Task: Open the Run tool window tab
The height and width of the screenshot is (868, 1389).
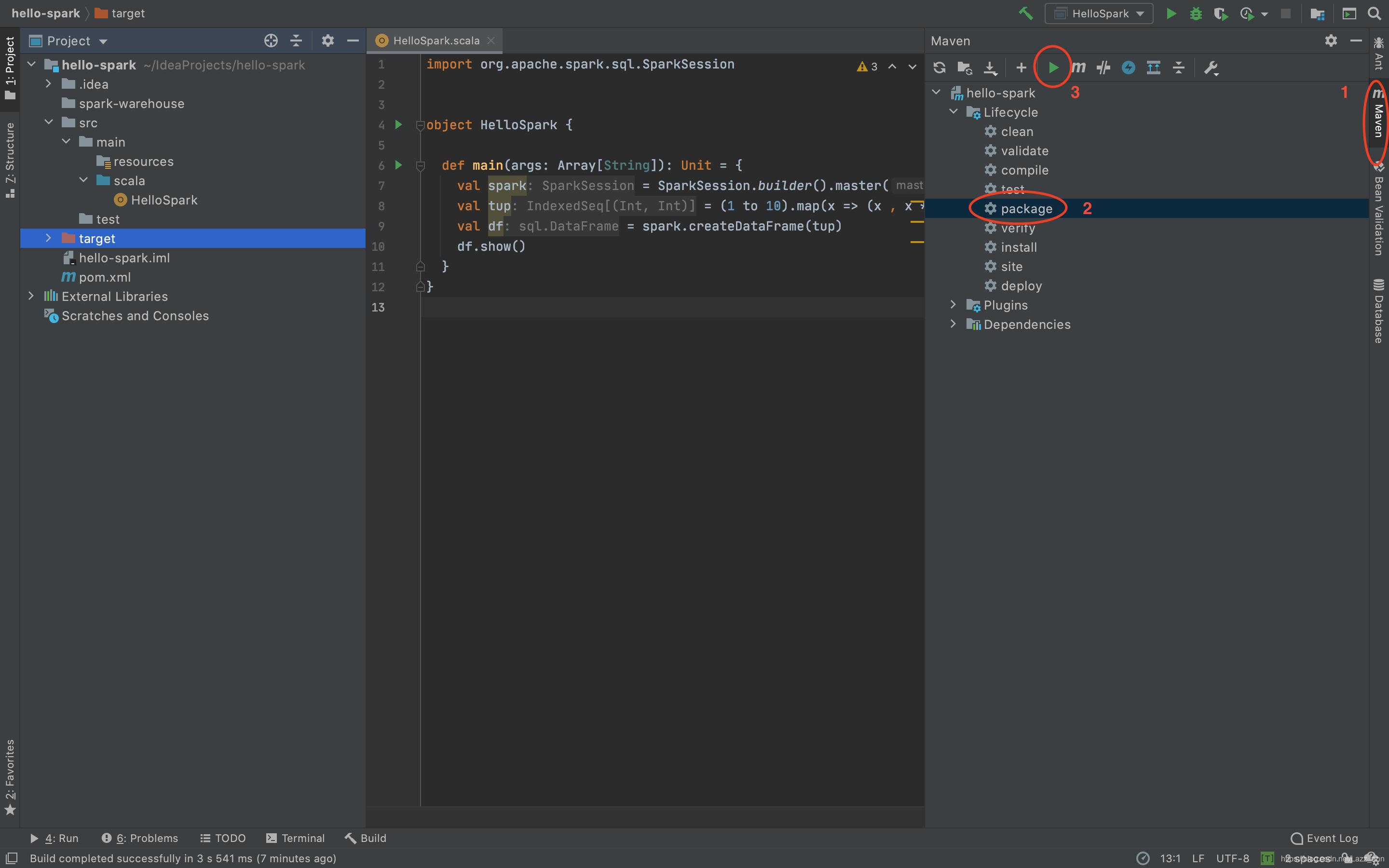Action: coord(54,838)
